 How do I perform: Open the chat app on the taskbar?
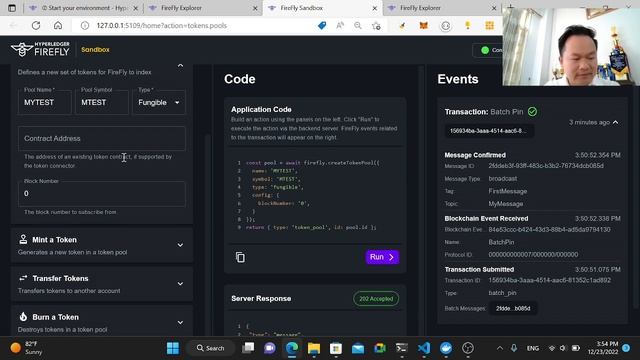(270, 348)
